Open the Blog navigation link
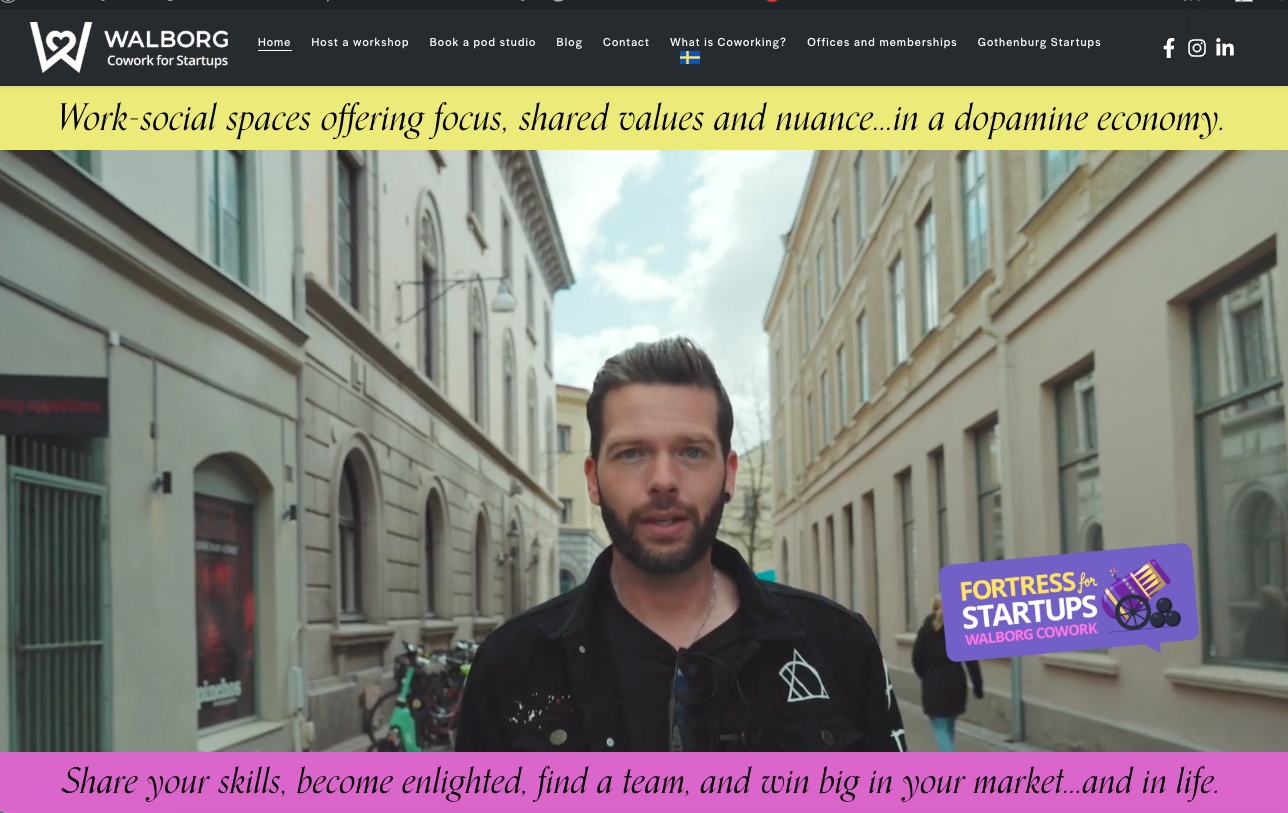The height and width of the screenshot is (813, 1288). 569,42
